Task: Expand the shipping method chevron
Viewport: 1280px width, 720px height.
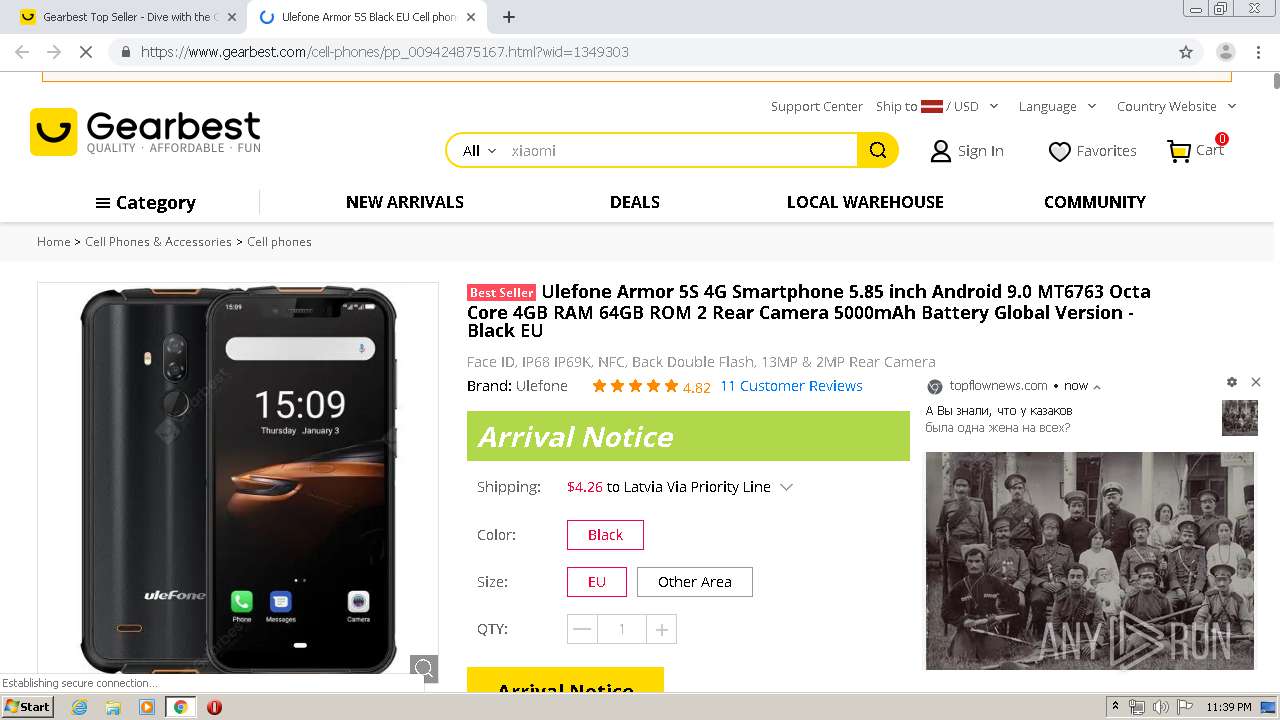Action: coord(786,487)
